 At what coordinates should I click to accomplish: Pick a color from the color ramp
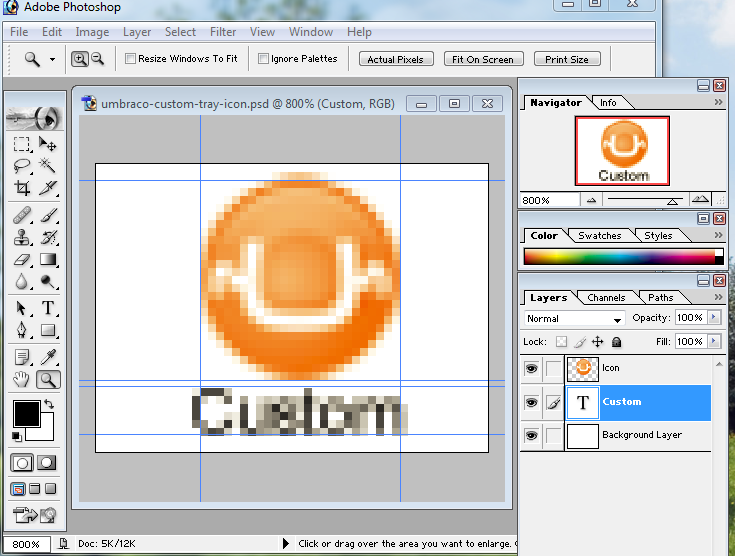coord(620,257)
